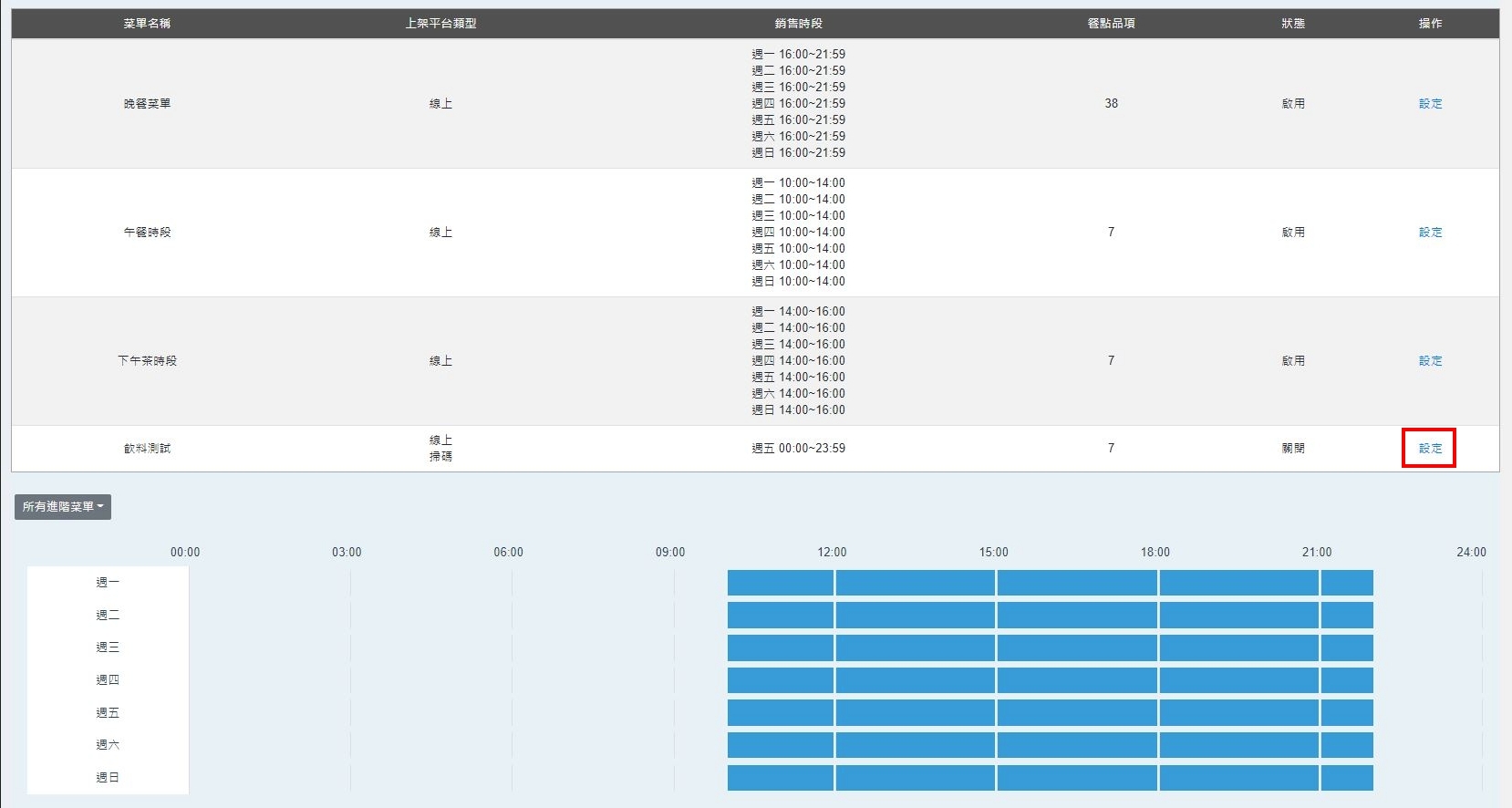Viewport: 1512px width, 808px height.
Task: Click the 啟用 status of 午餐時段
Action: pos(1292,233)
